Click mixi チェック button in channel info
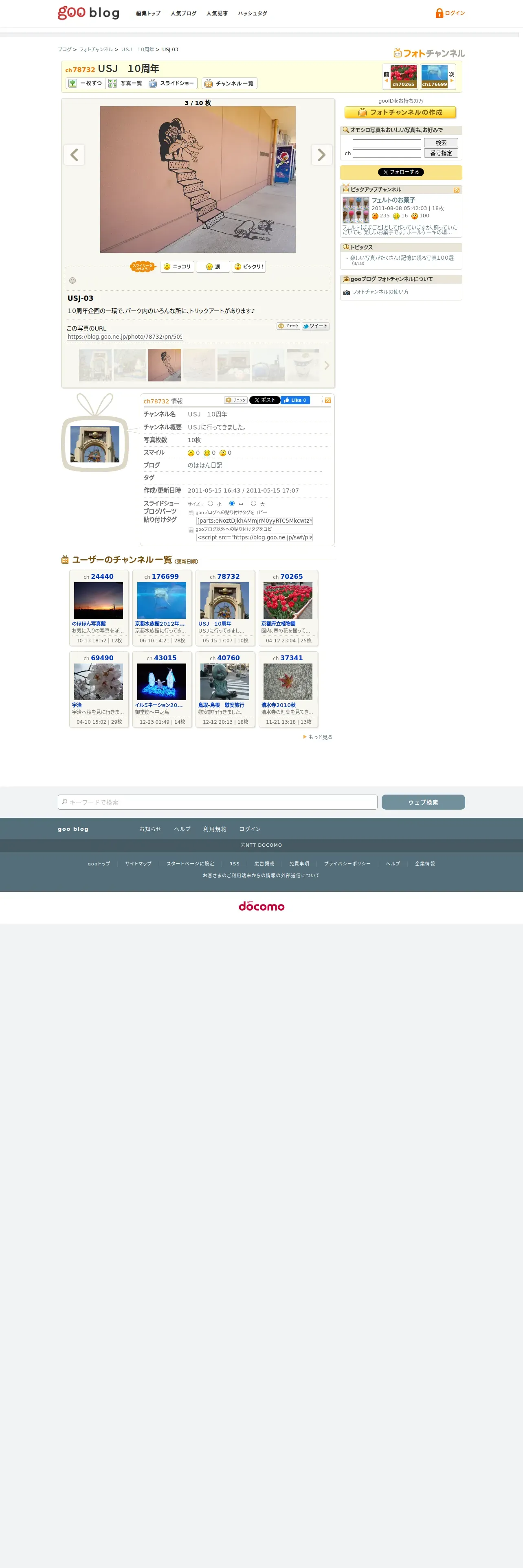 (235, 400)
